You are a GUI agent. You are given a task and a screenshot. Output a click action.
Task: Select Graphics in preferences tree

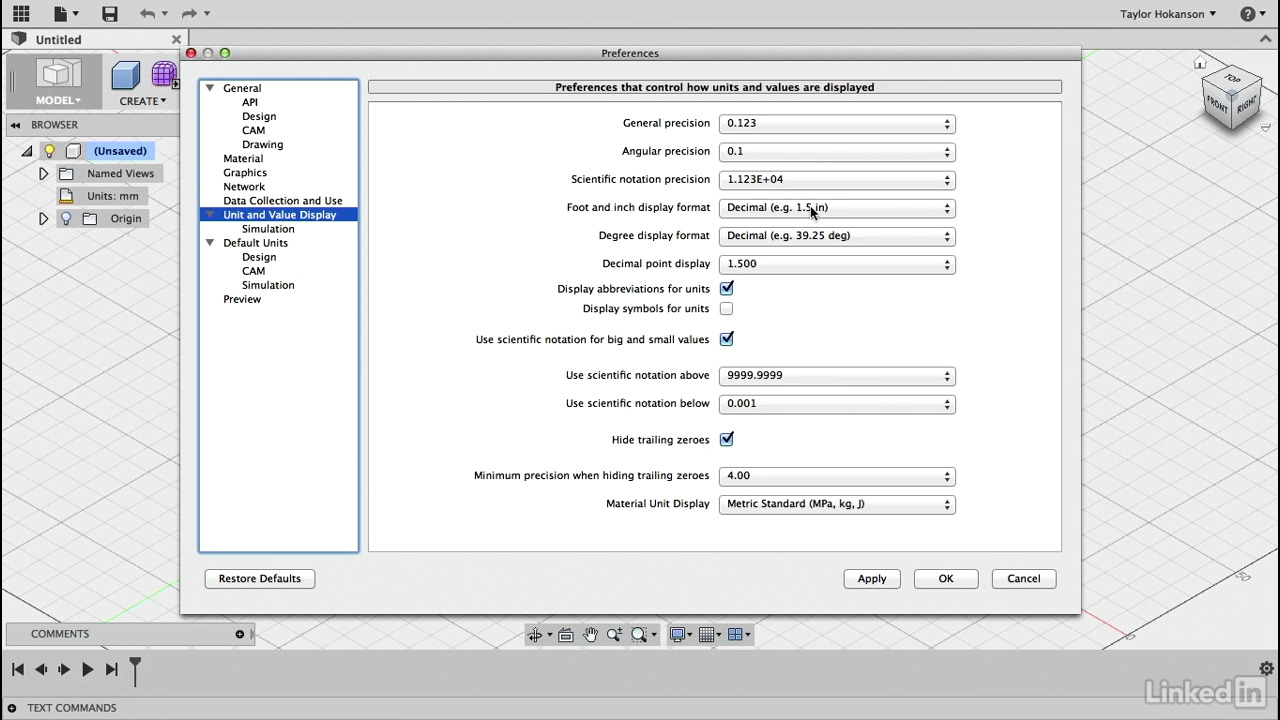(245, 173)
